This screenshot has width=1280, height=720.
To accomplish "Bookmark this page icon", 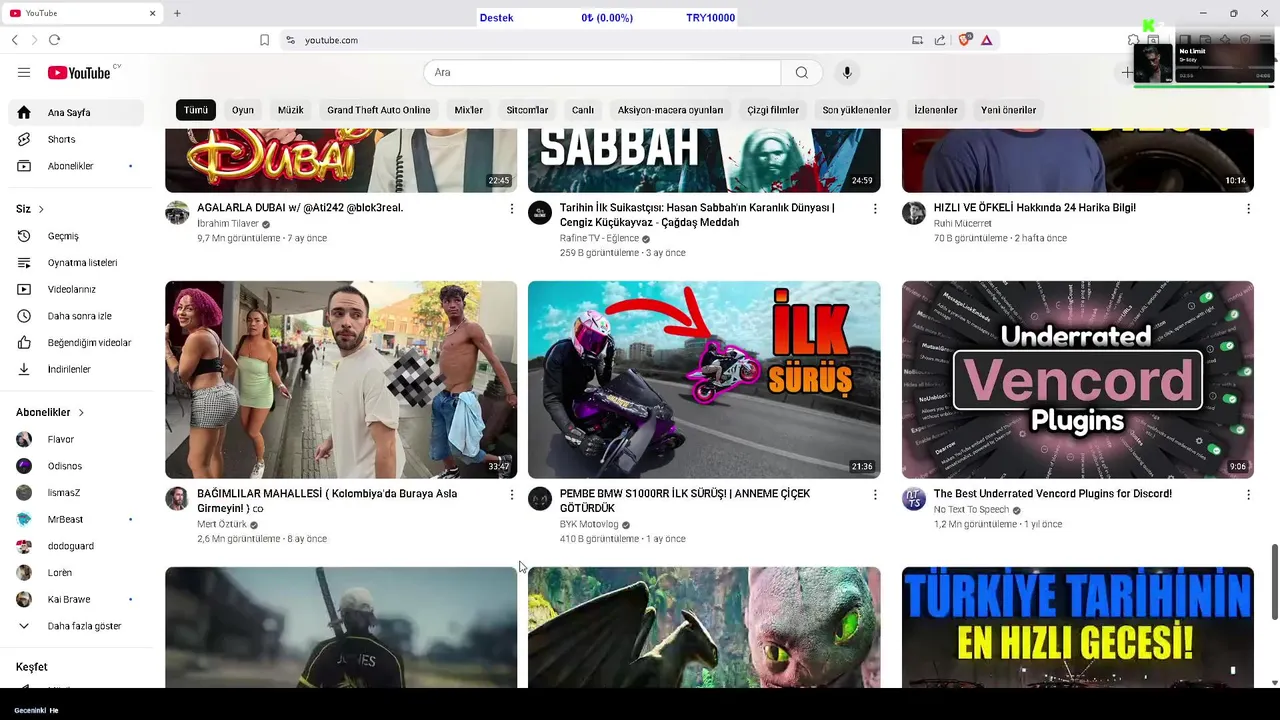I will [x=264, y=40].
